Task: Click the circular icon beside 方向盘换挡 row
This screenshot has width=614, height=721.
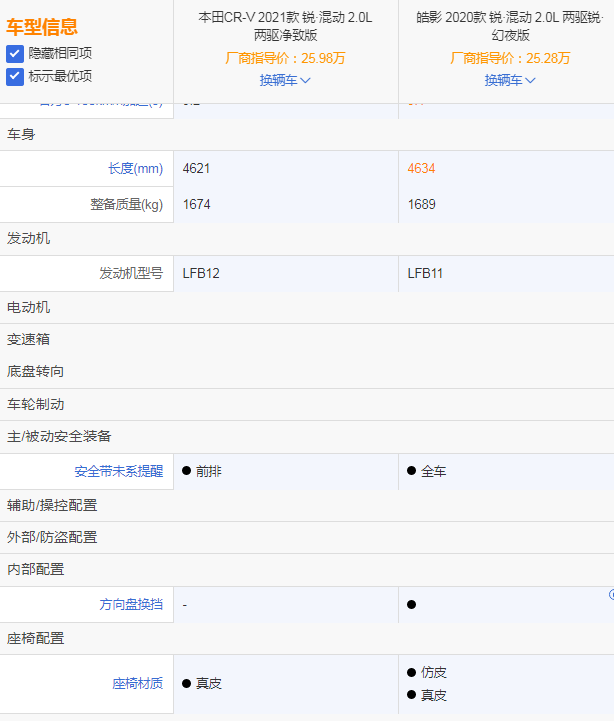Action: click(x=610, y=594)
